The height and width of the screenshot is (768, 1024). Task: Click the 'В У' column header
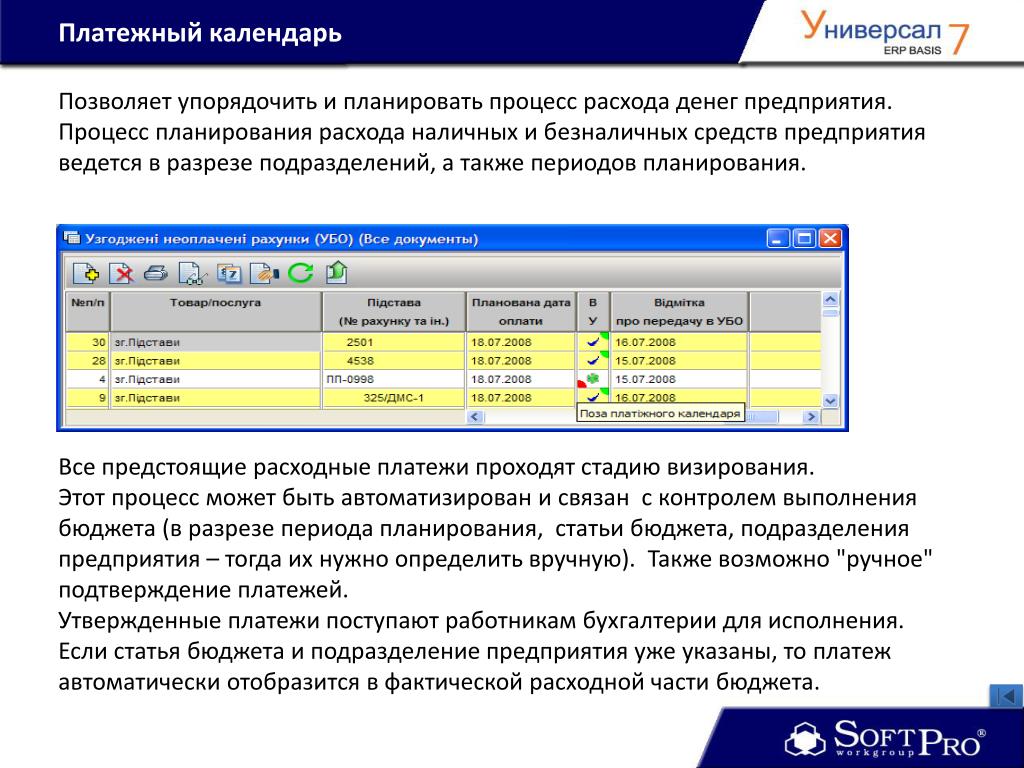(x=593, y=312)
